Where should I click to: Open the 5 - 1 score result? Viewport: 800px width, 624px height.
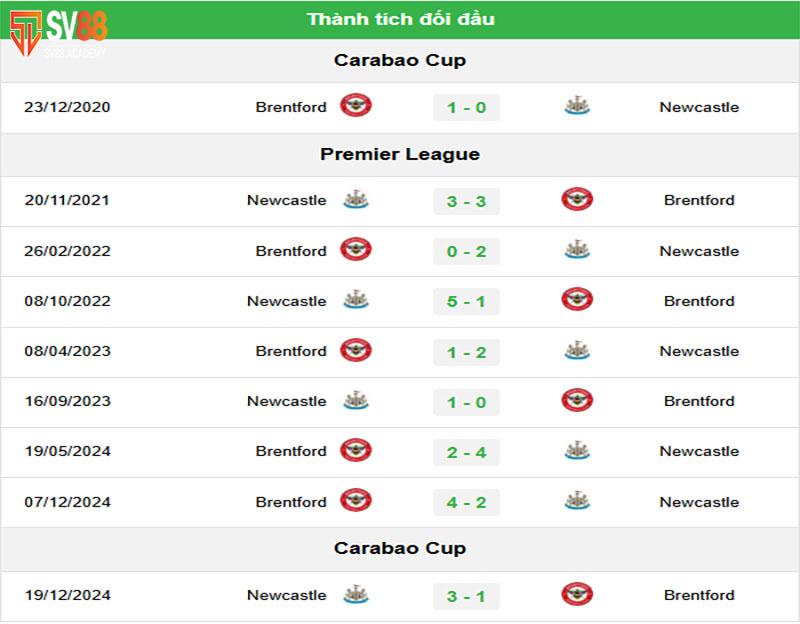click(x=466, y=302)
